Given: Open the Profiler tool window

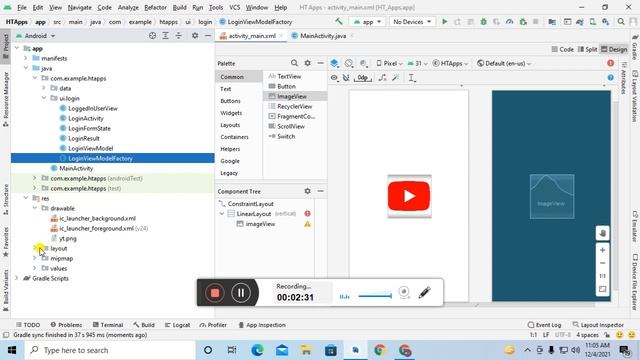Looking at the screenshot, I should pos(213,325).
